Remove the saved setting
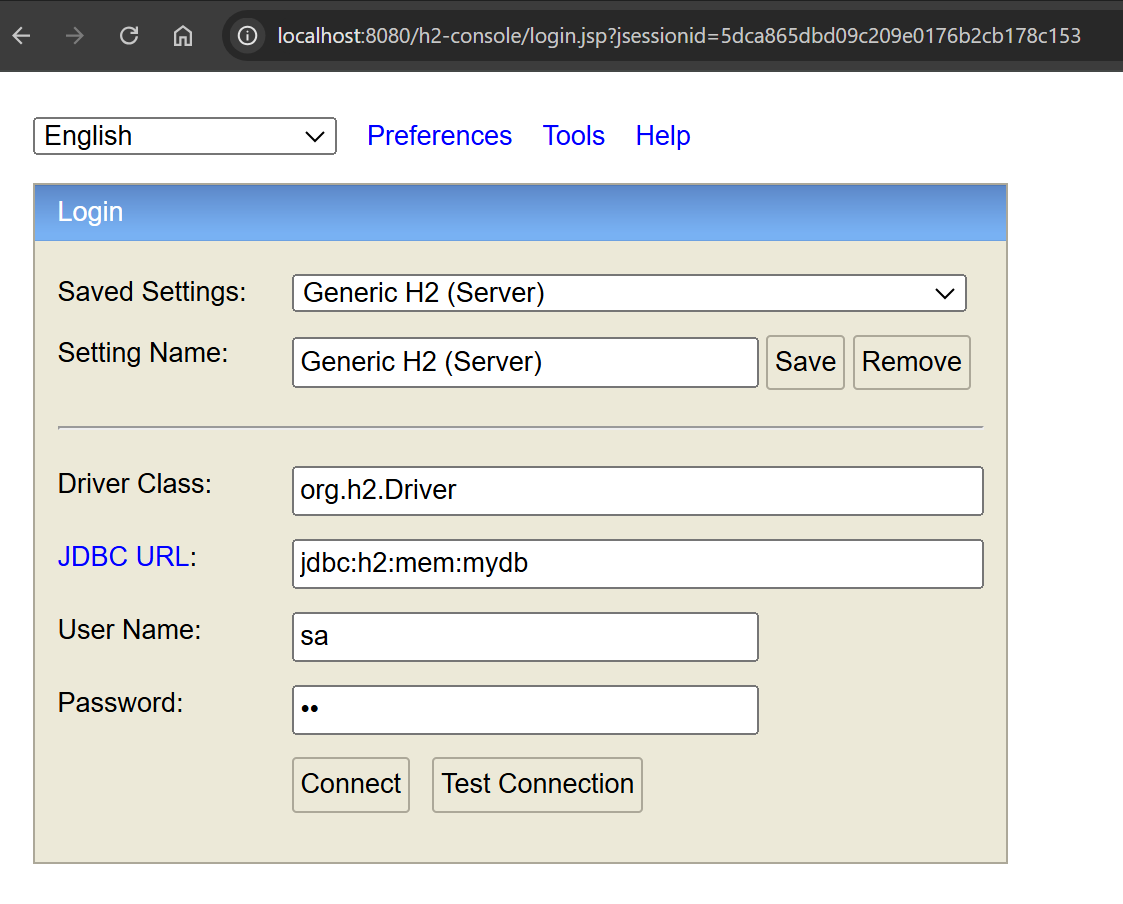1123x904 pixels. pos(911,362)
